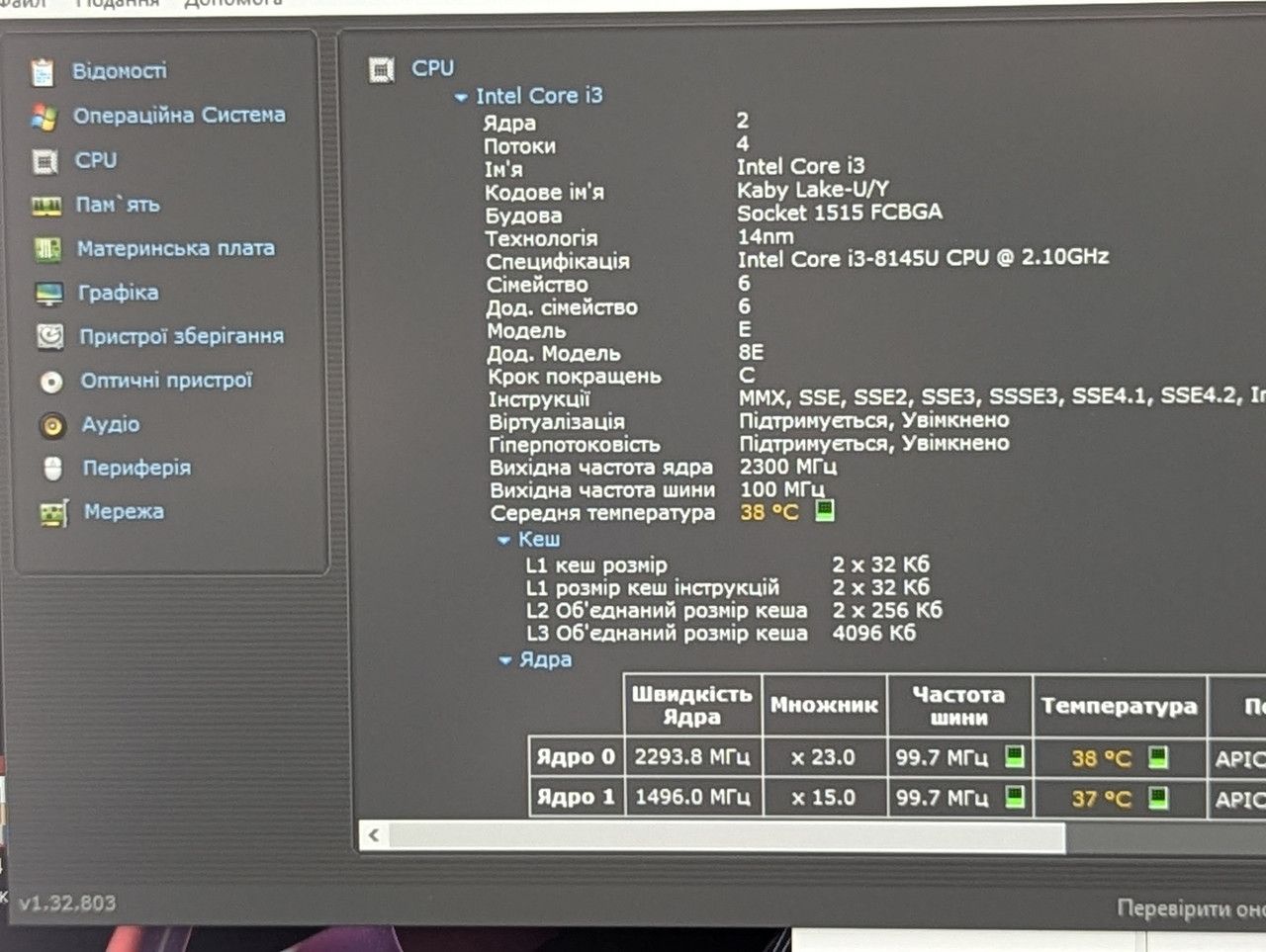Collapse the Intel Core i3 tree node

(x=461, y=98)
